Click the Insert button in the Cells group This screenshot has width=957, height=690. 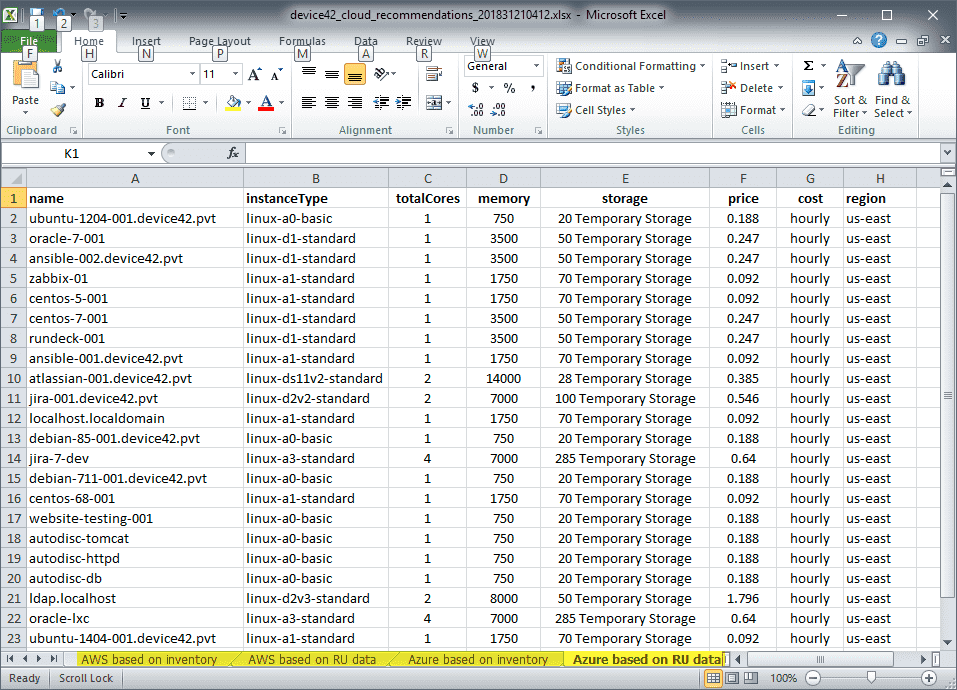[750, 66]
